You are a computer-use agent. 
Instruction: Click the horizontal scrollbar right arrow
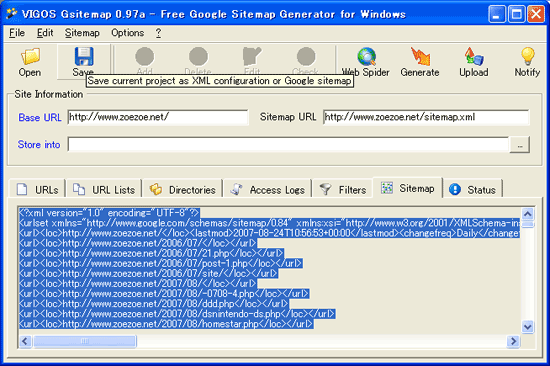pos(514,341)
